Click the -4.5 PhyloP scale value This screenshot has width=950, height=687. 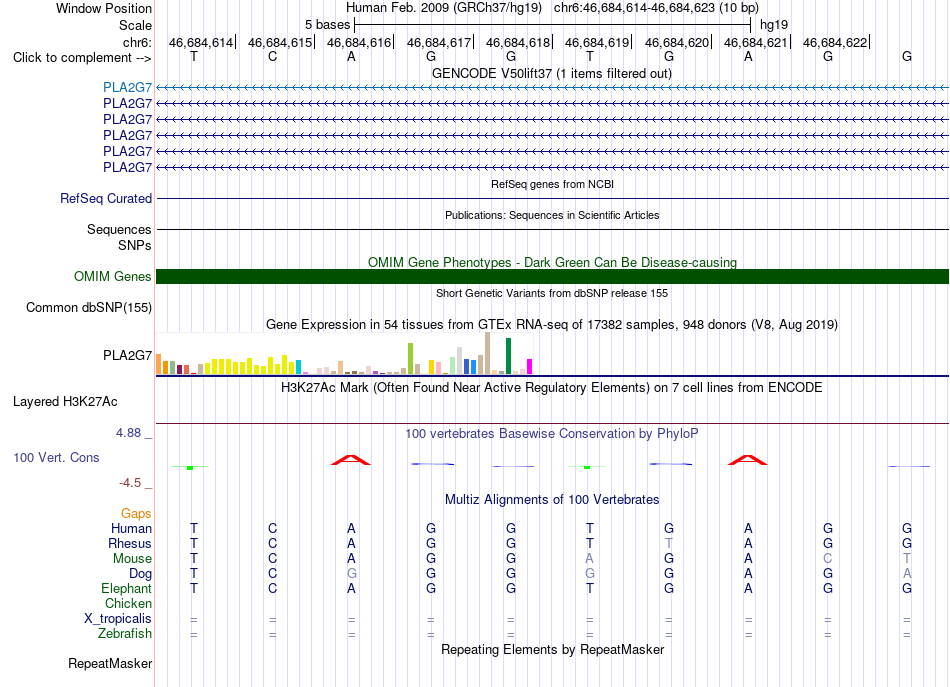[x=130, y=483]
